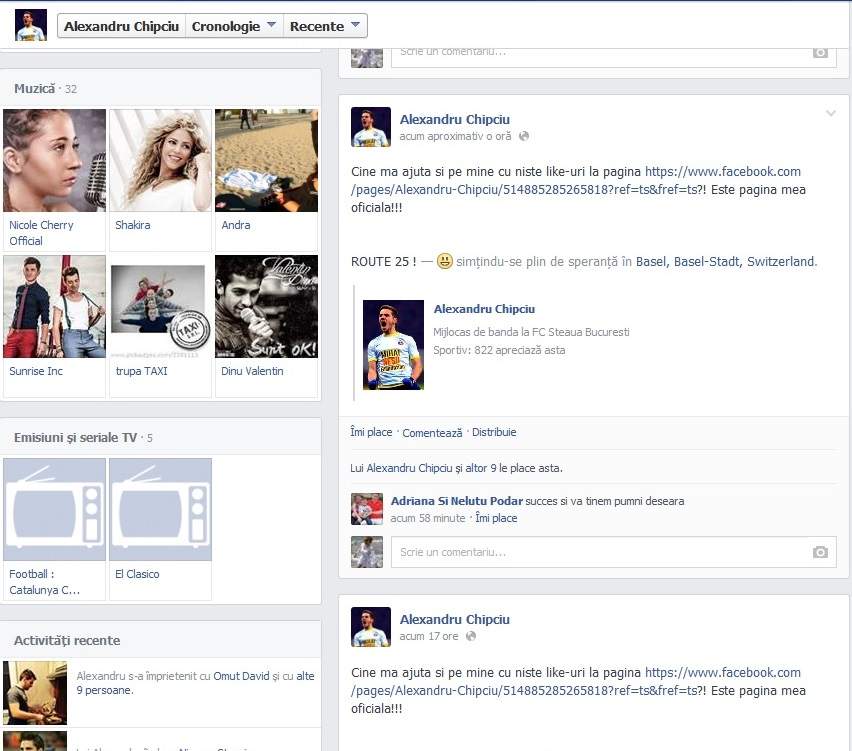Screen dimensions: 852x751
Task: Click Alexandru Chipciu name on the 17 ore post
Action: point(455,619)
